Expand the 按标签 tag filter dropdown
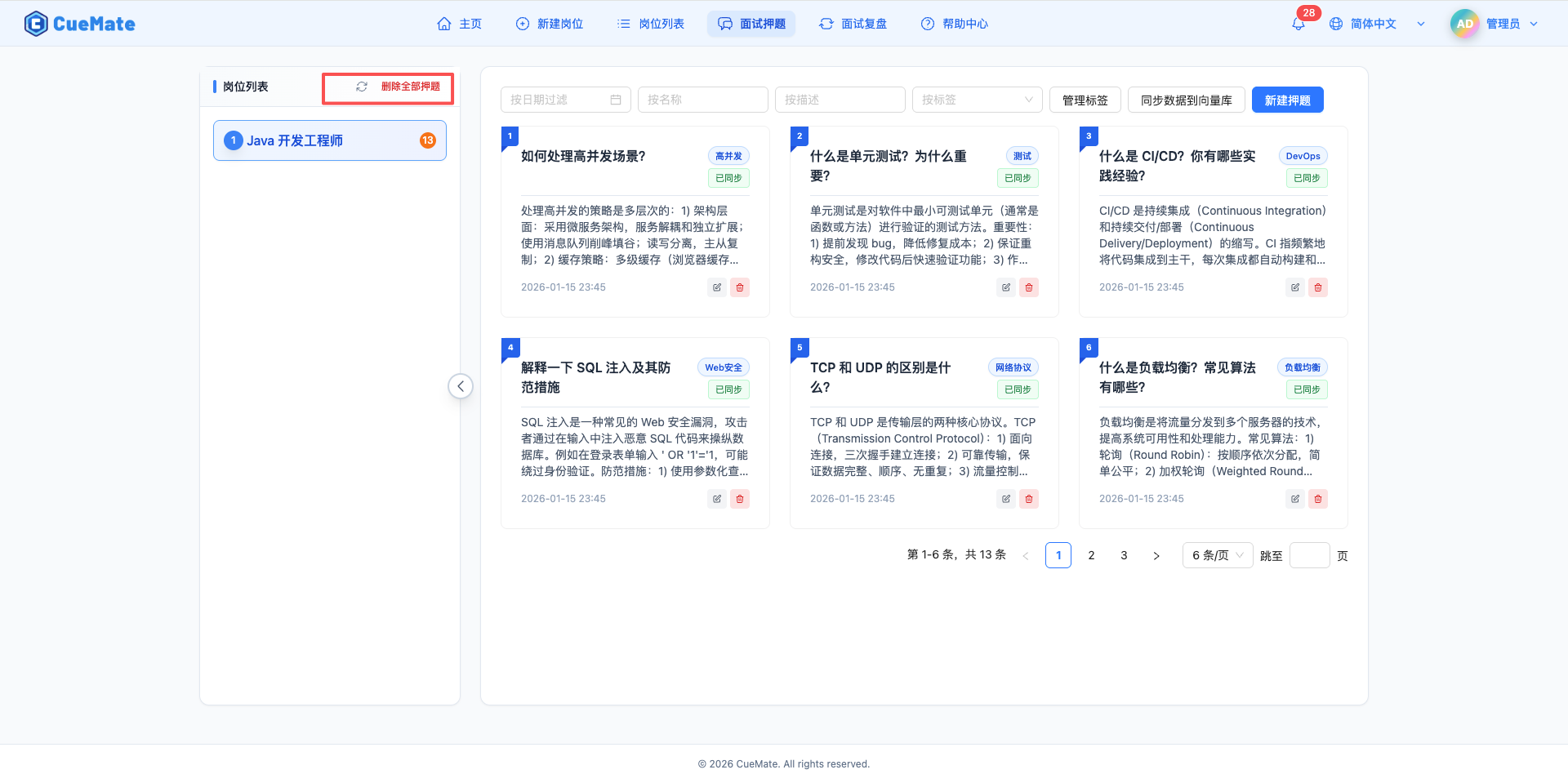Viewport: 1568px width, 783px height. (x=977, y=100)
